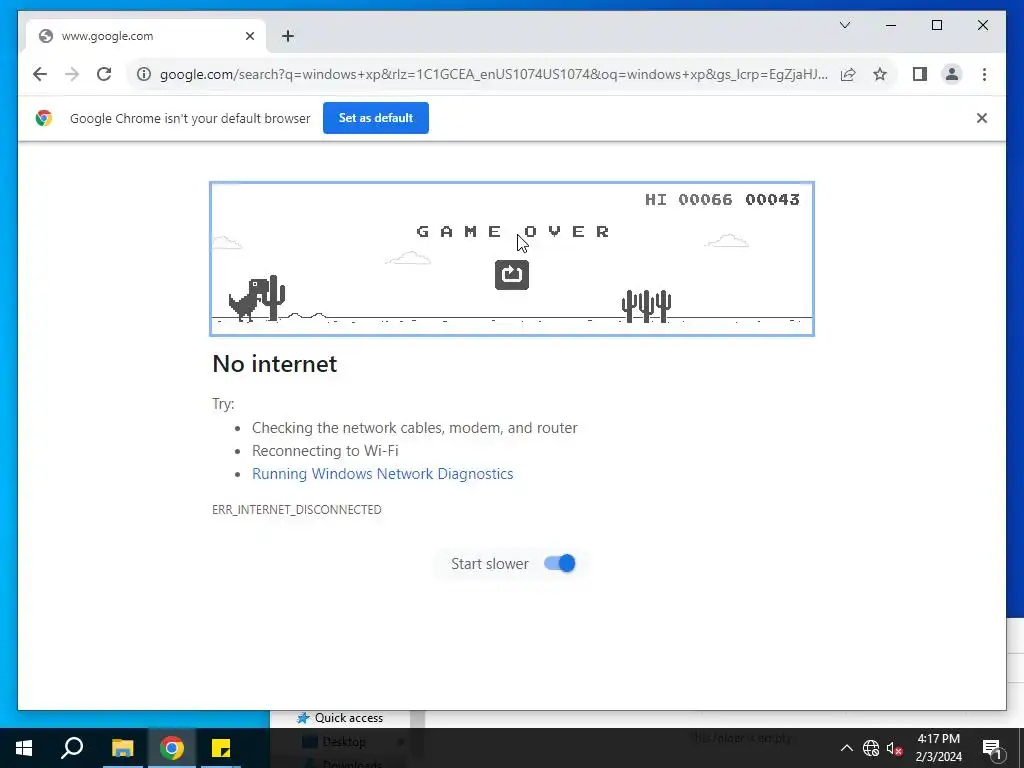Image resolution: width=1024 pixels, height=768 pixels.
Task: Click the ERR_INTERNET_DISCONNECTED error code text
Action: [x=296, y=509]
